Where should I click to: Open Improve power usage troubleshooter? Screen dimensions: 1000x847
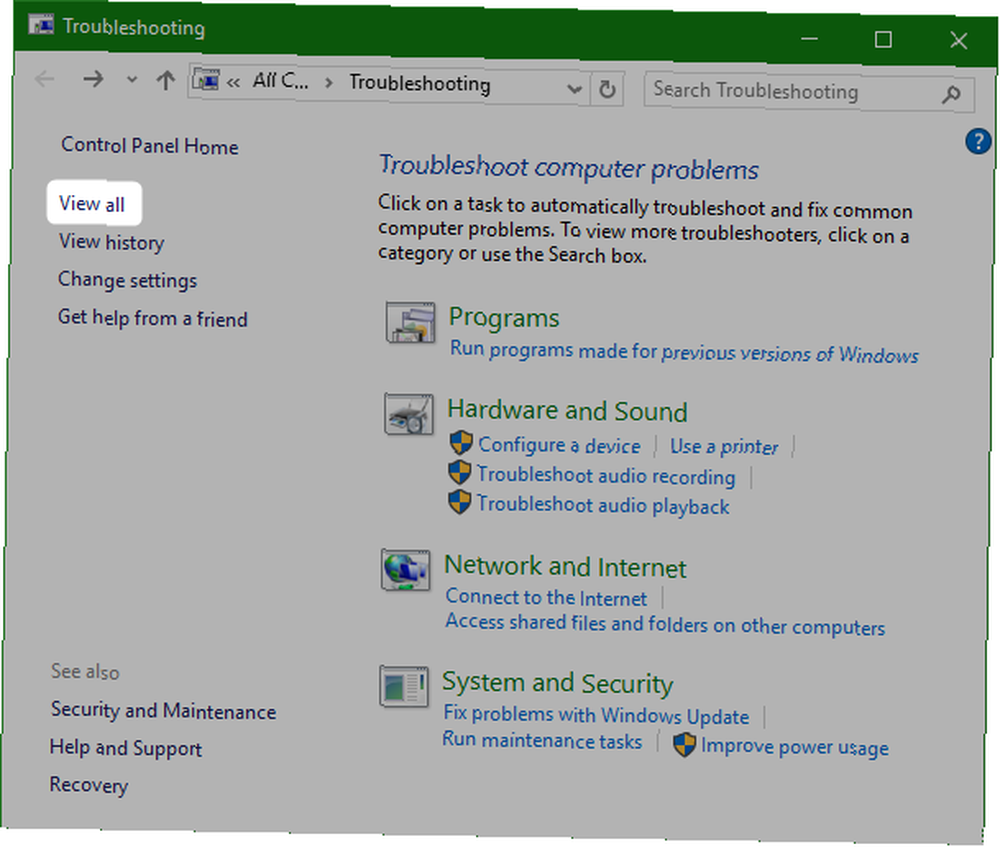click(795, 747)
